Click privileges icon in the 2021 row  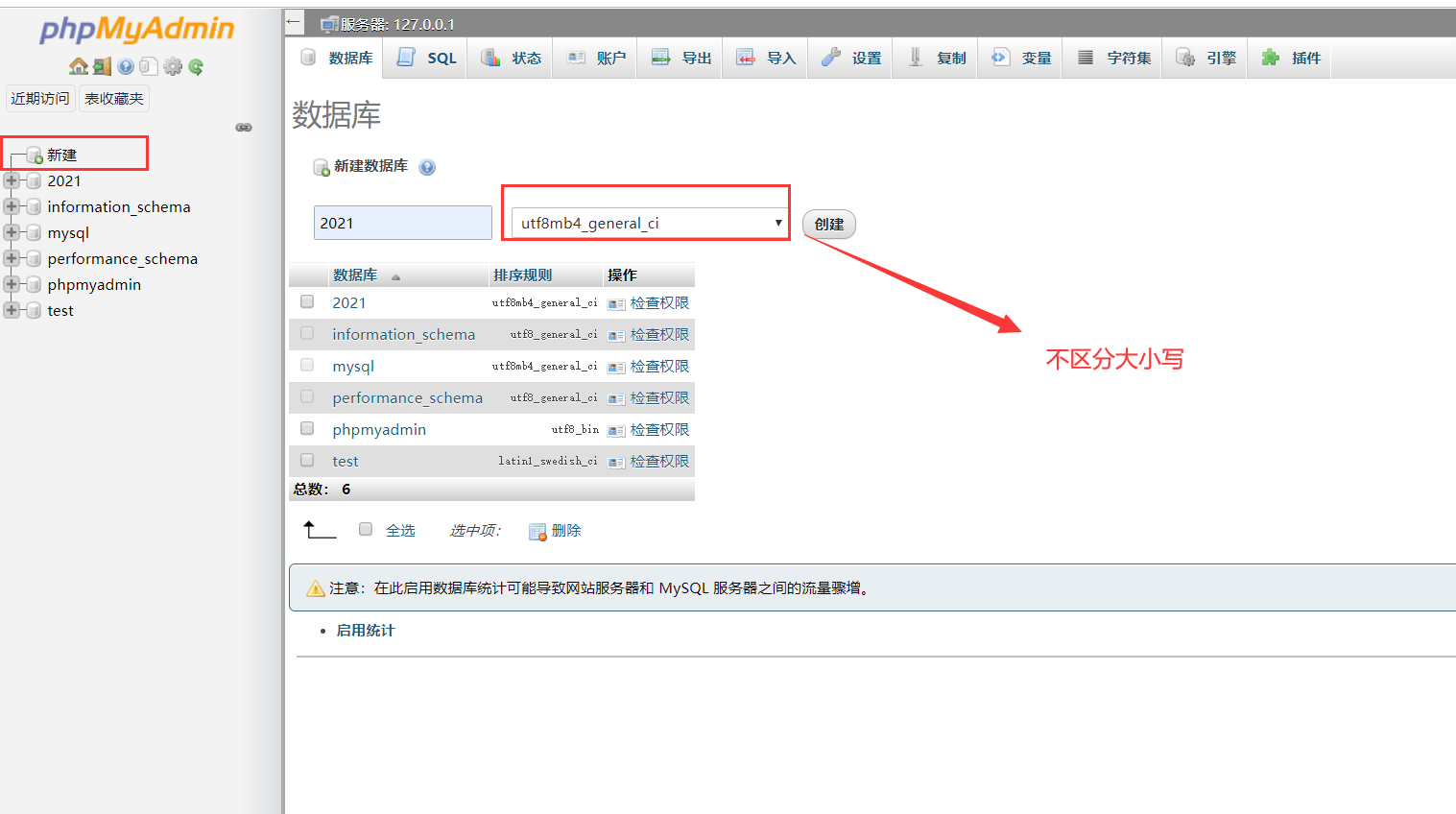(x=616, y=304)
